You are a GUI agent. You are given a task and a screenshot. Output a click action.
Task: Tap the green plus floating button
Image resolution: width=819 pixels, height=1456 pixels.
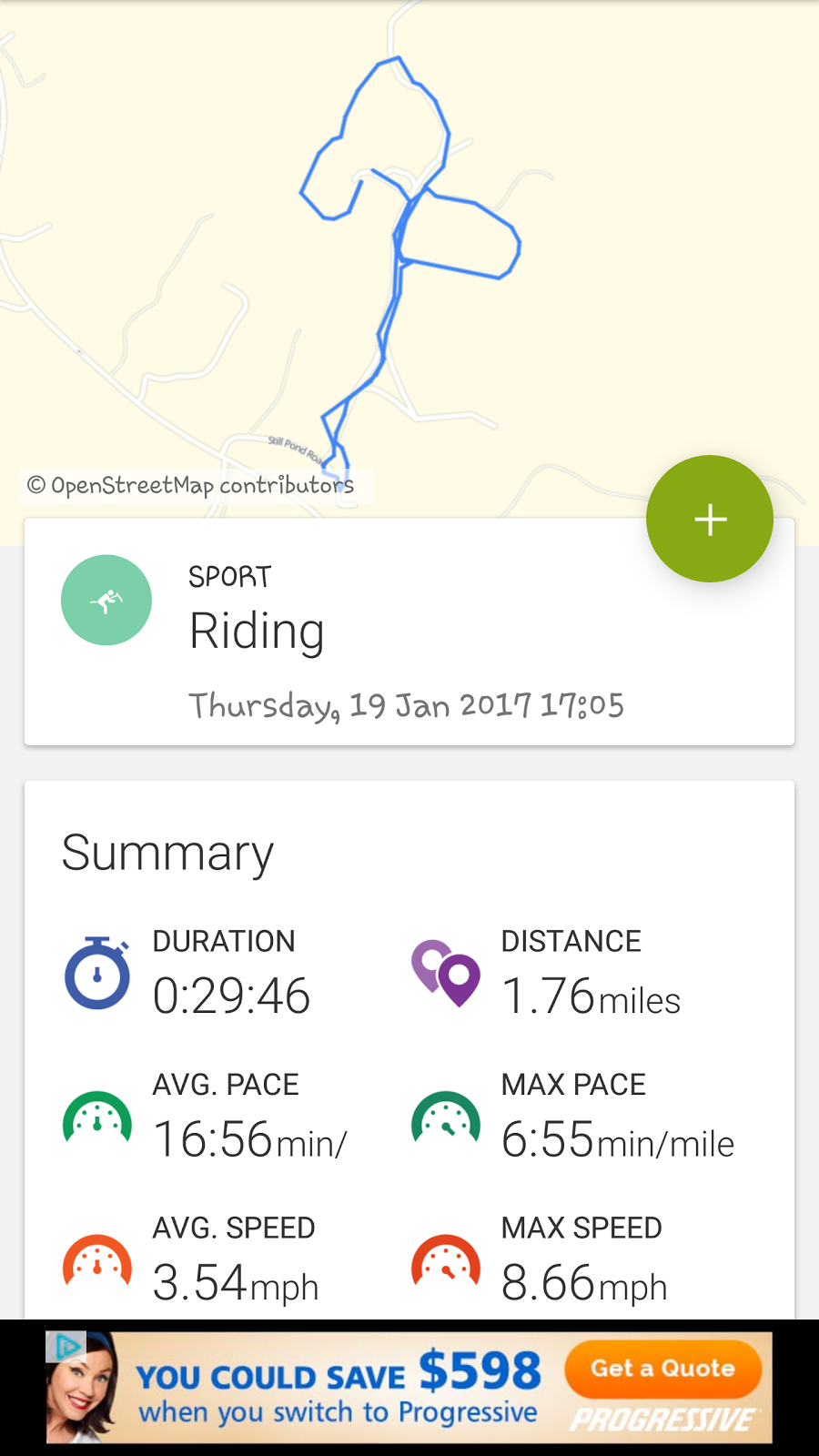click(710, 519)
